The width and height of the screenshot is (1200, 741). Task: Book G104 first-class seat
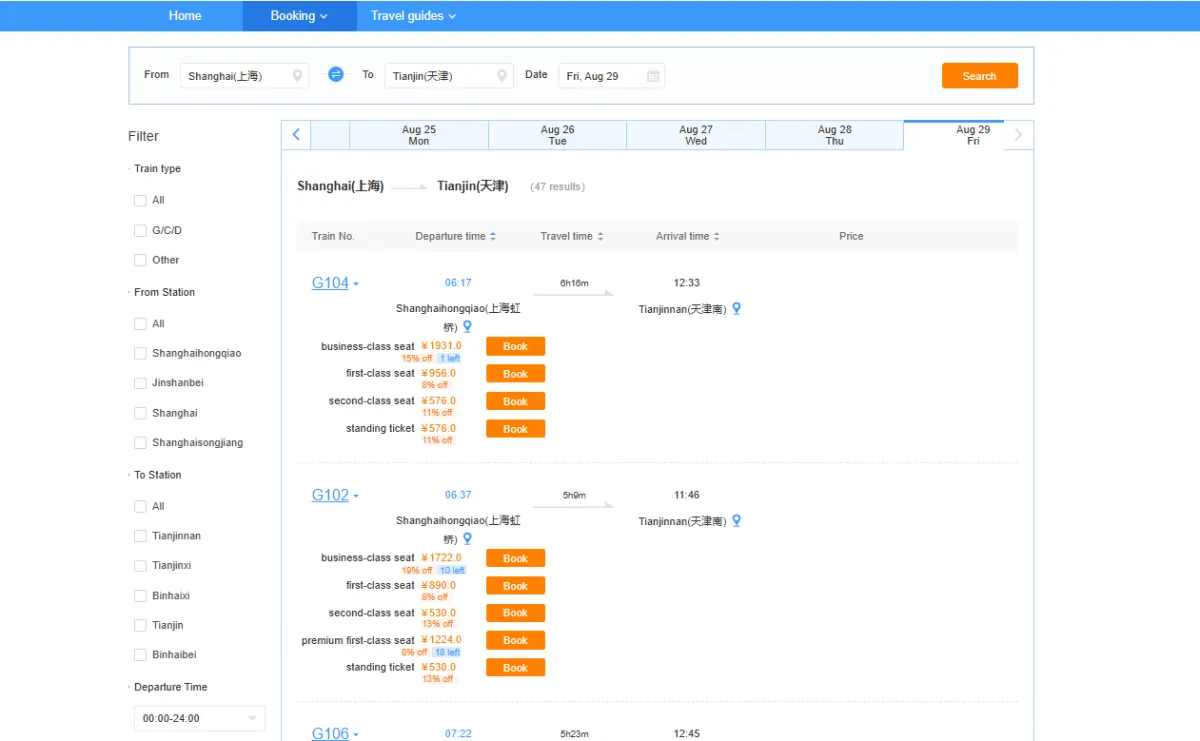click(x=516, y=374)
